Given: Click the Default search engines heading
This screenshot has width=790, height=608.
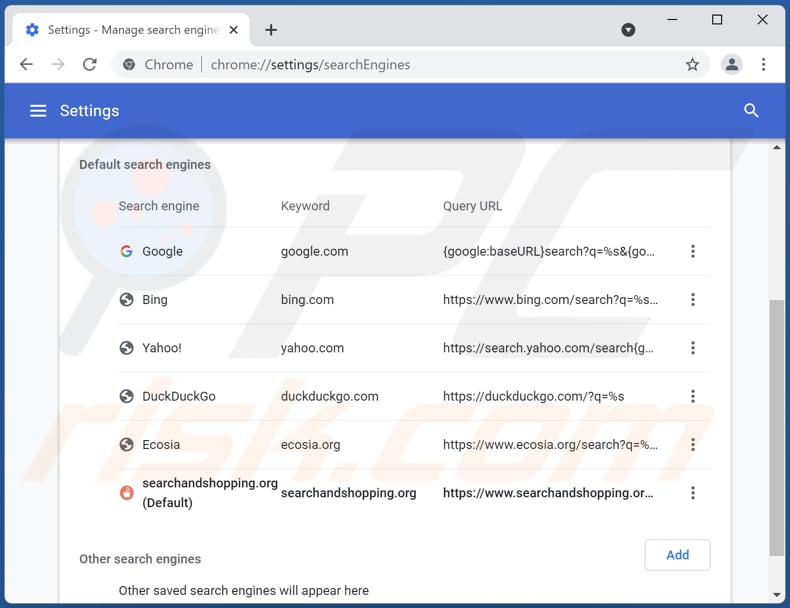Looking at the screenshot, I should click(145, 165).
